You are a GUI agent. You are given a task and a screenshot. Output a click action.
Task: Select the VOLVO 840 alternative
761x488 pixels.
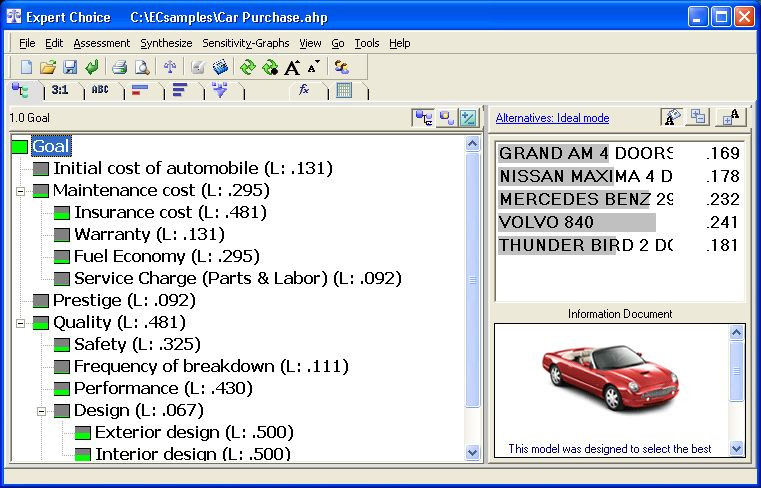tap(619, 222)
